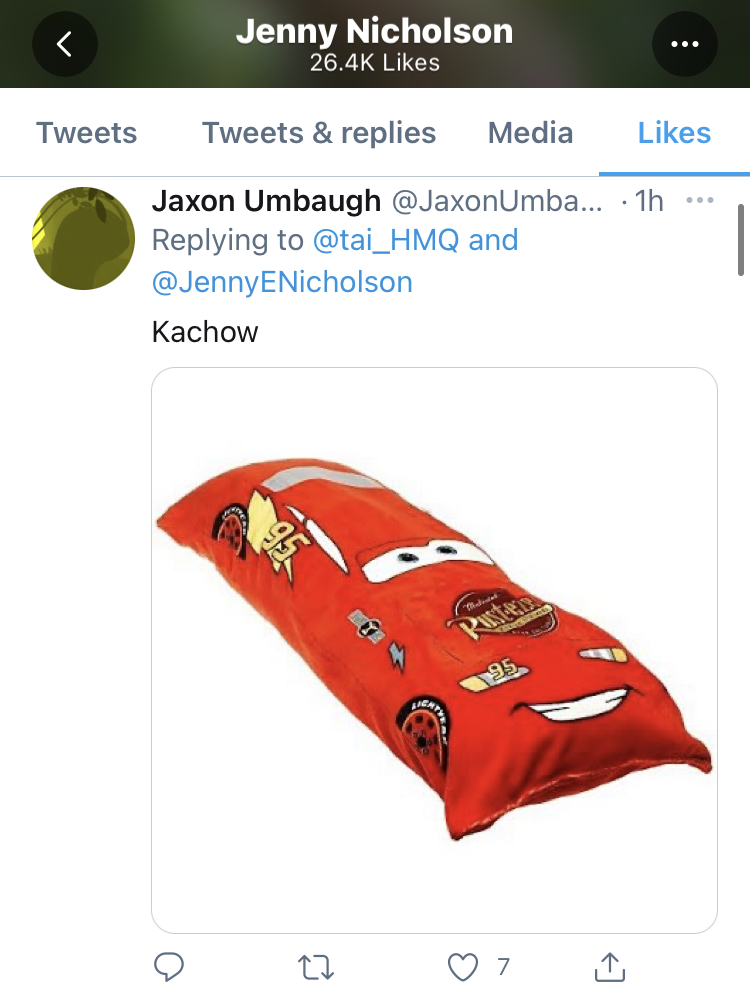Click the Jaxon Umbaugh display name
The image size is (750, 999).
266,201
